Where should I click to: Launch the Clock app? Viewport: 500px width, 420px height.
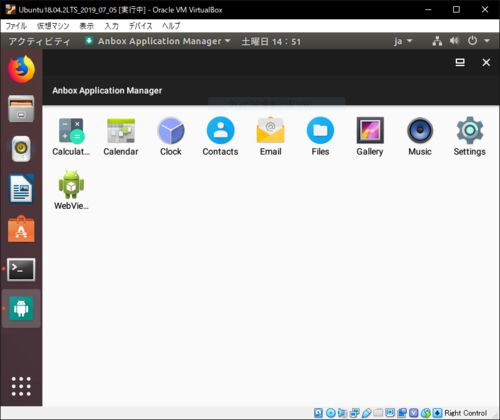point(171,137)
